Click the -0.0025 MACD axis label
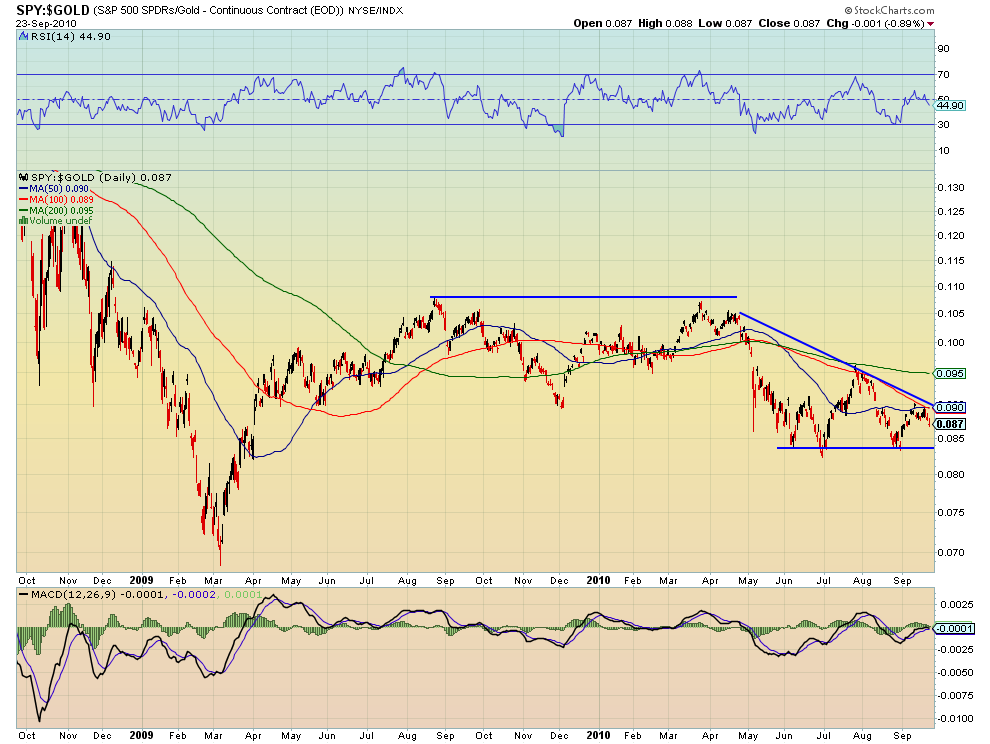This screenshot has height=744, width=990. pyautogui.click(x=954, y=650)
